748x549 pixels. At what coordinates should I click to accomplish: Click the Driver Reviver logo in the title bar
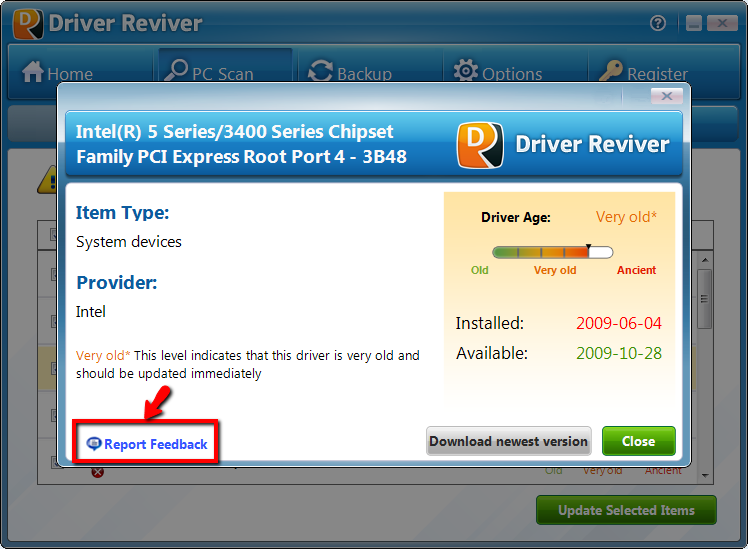click(x=28, y=23)
